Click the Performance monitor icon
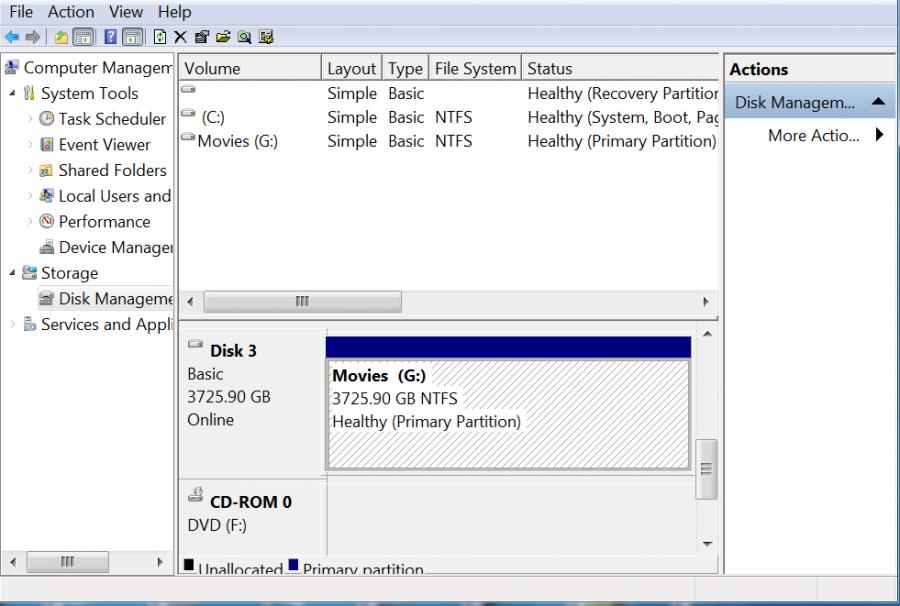This screenshot has height=606, width=900. [x=46, y=222]
